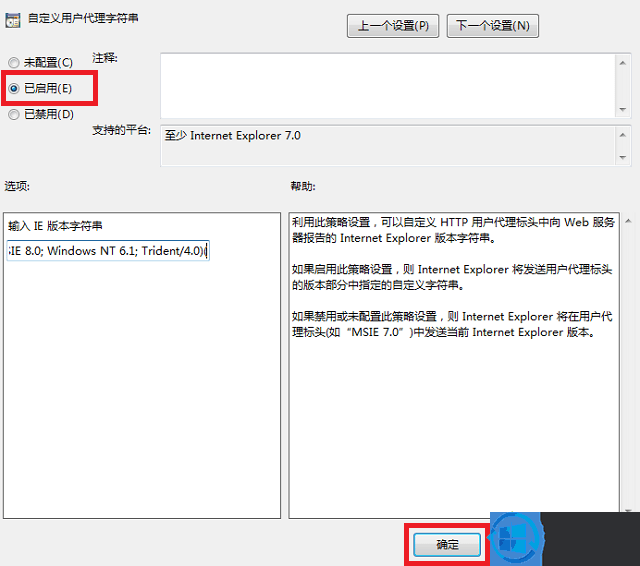
Task: Click up arrow of 帮助 panel scrollbar
Action: pos(628,221)
